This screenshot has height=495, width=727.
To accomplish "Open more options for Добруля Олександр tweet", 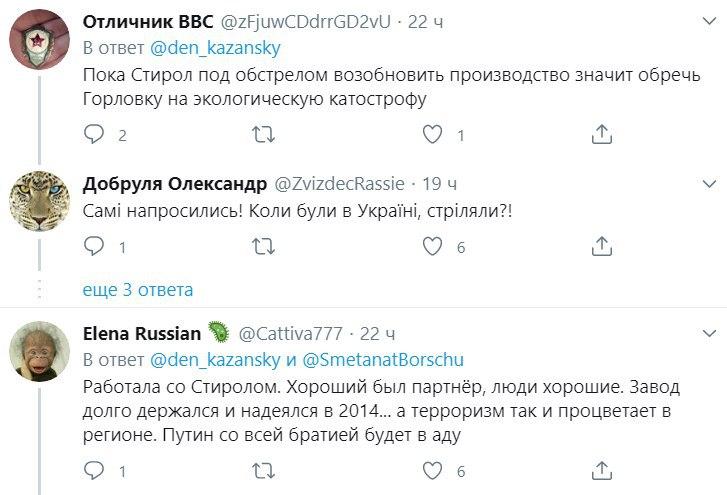I will click(709, 184).
